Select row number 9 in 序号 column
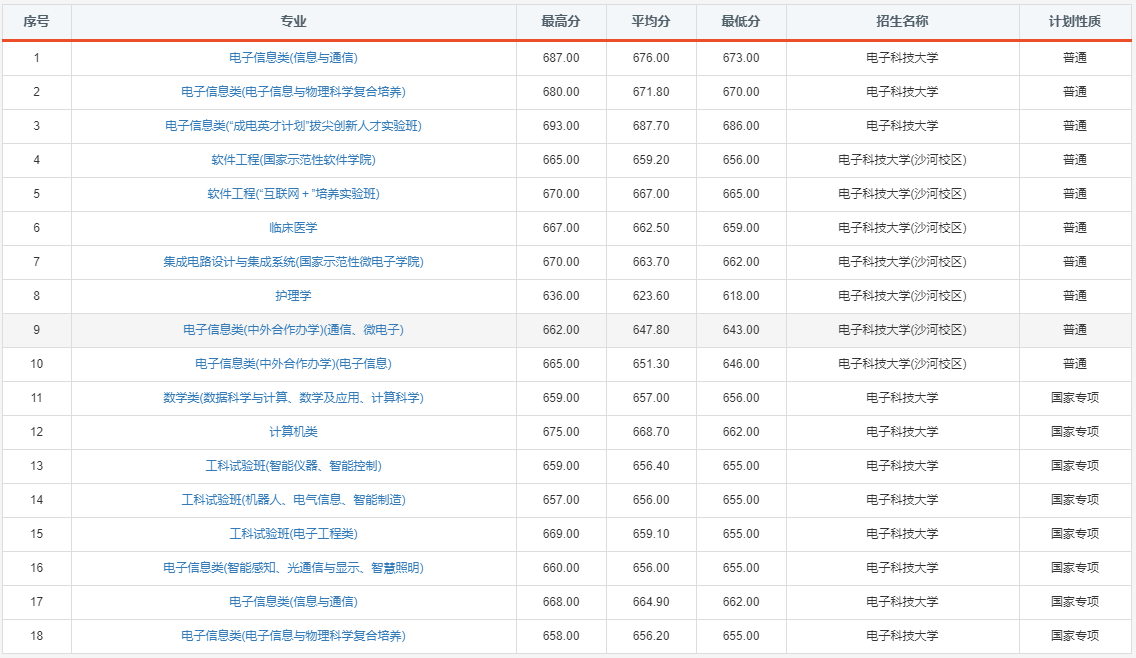Screen dimensions: 1136x658 point(36,330)
